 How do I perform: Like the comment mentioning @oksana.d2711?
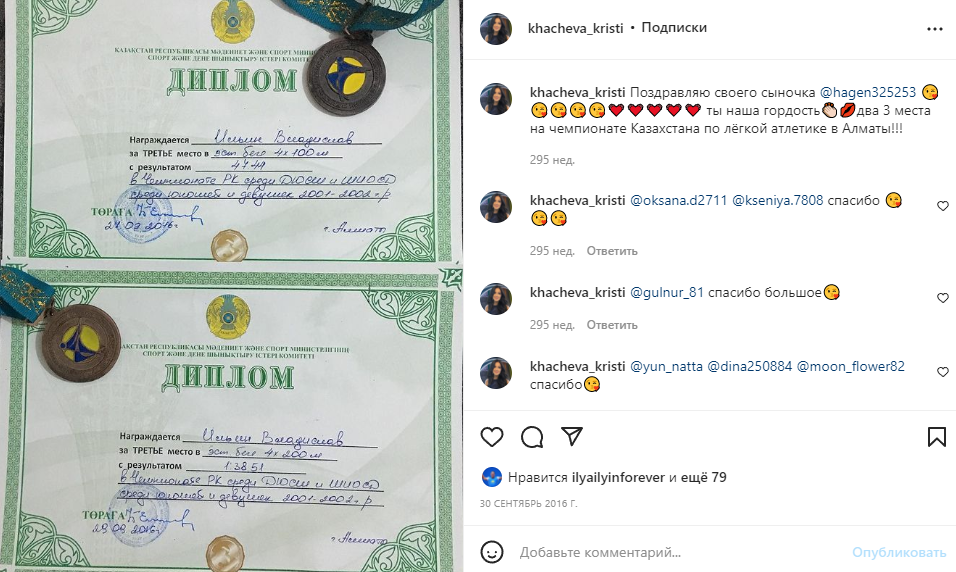point(943,206)
